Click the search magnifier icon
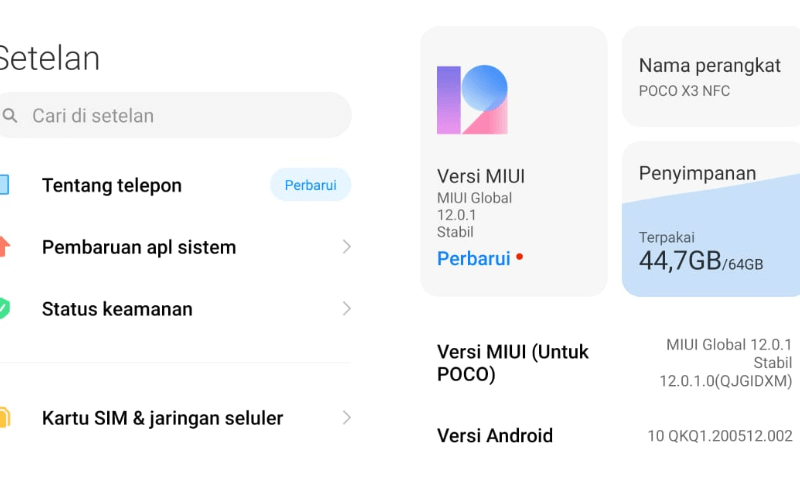Image resolution: width=800 pixels, height=488 pixels. (x=10, y=116)
